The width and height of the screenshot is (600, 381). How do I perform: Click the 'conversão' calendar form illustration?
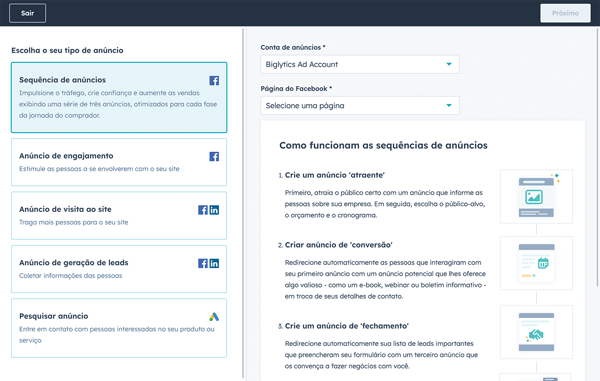point(536,263)
